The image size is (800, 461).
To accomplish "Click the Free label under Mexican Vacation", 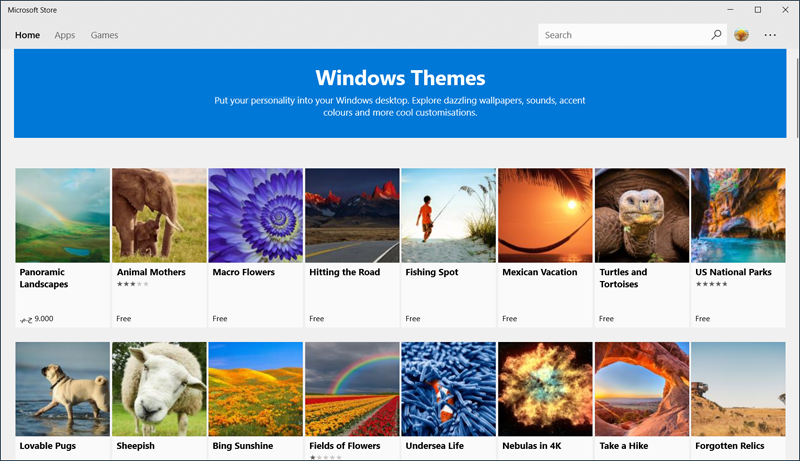I will pyautogui.click(x=509, y=319).
